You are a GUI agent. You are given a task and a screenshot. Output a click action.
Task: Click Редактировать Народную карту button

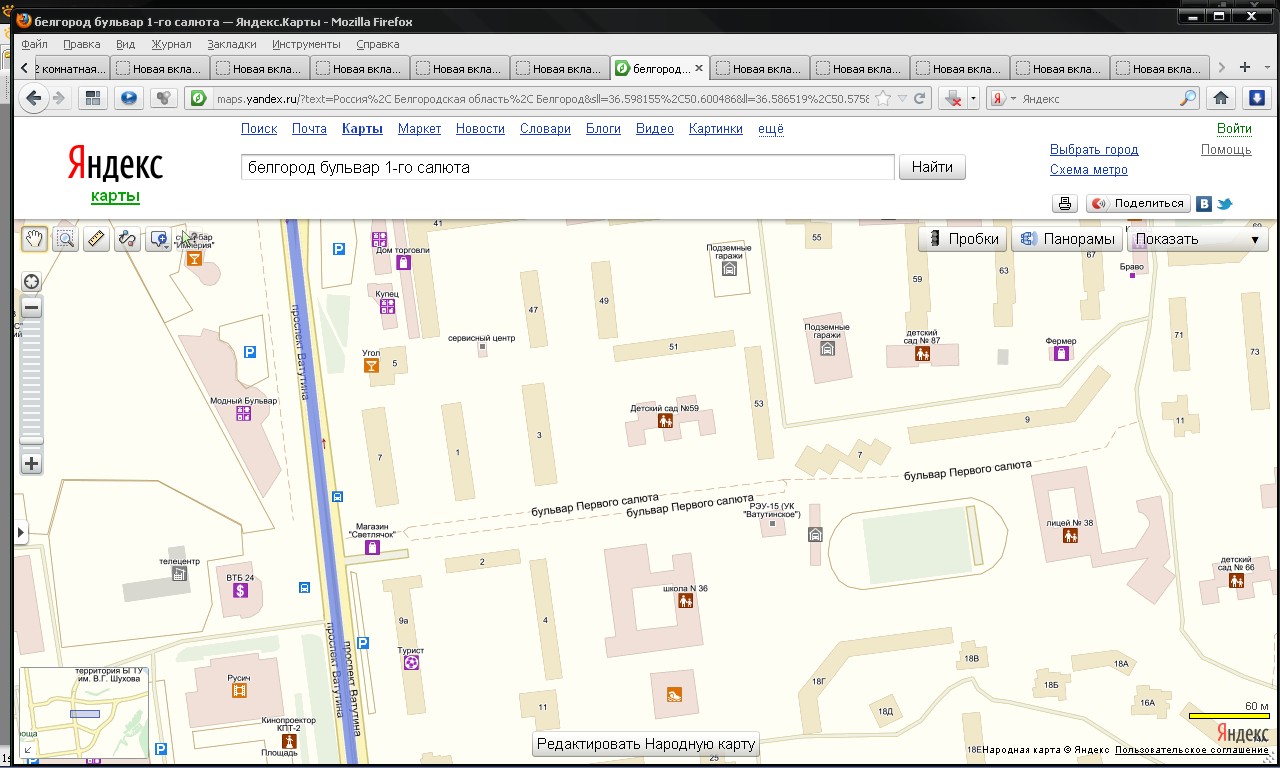click(646, 744)
